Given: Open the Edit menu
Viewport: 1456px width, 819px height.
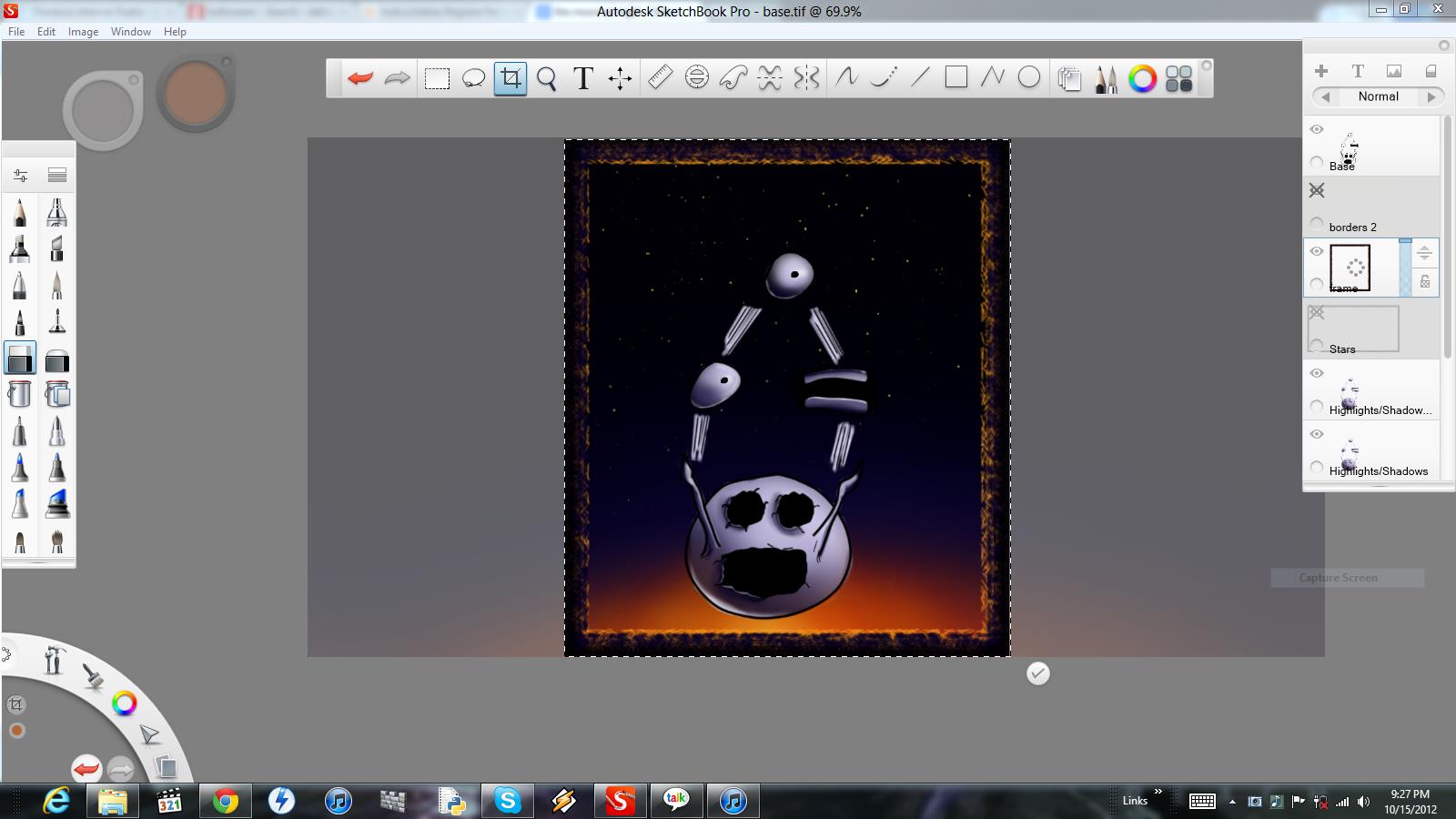Looking at the screenshot, I should point(46,31).
